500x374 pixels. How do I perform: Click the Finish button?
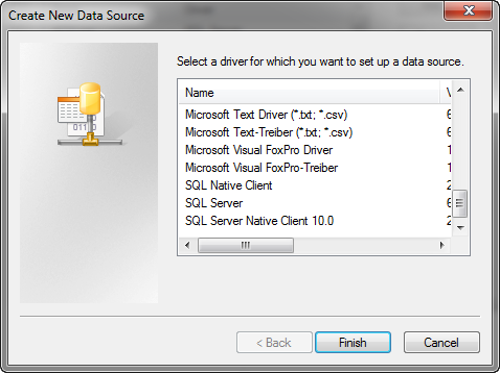tap(353, 342)
